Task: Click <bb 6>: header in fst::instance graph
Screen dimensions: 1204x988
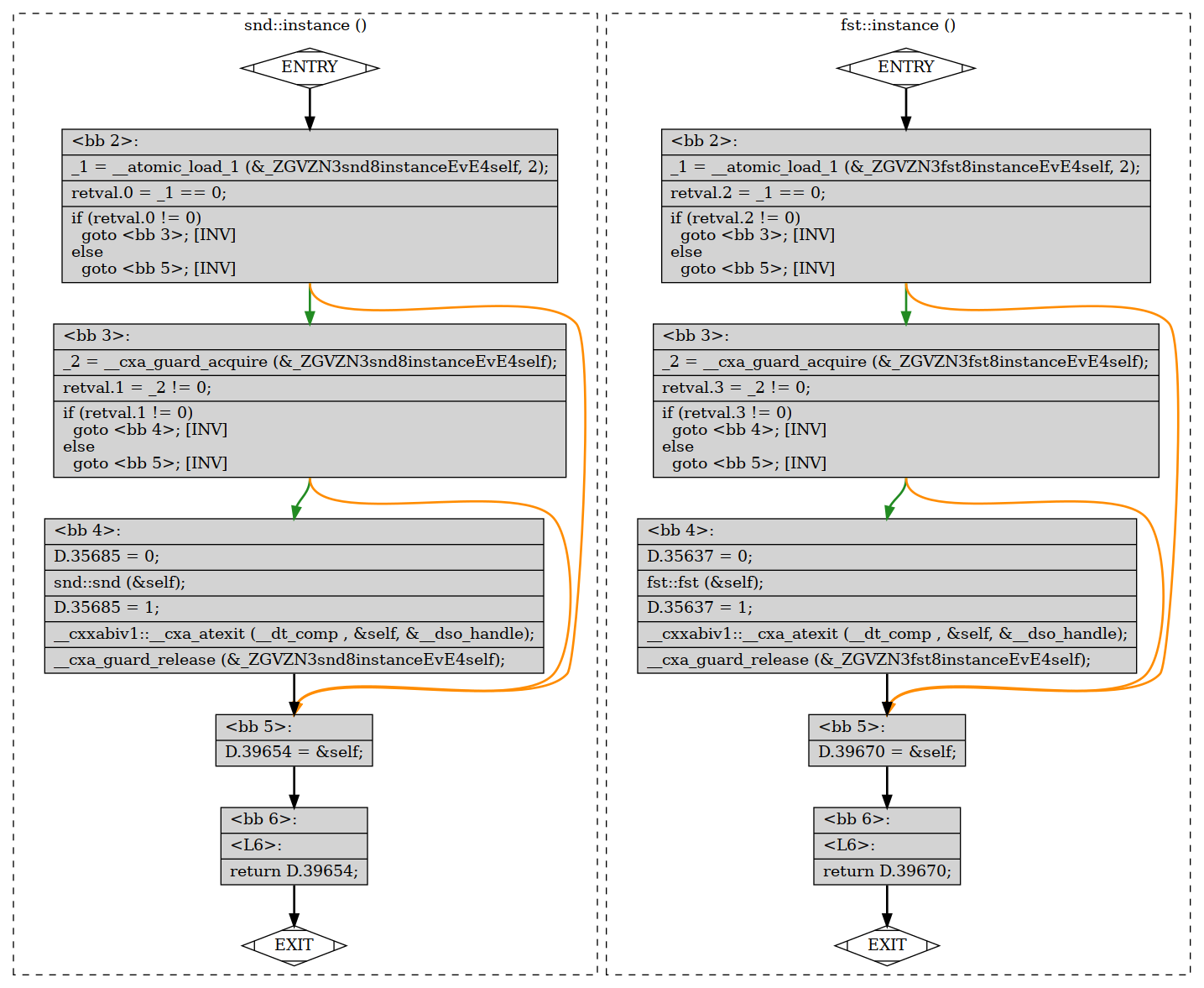Action: (887, 820)
